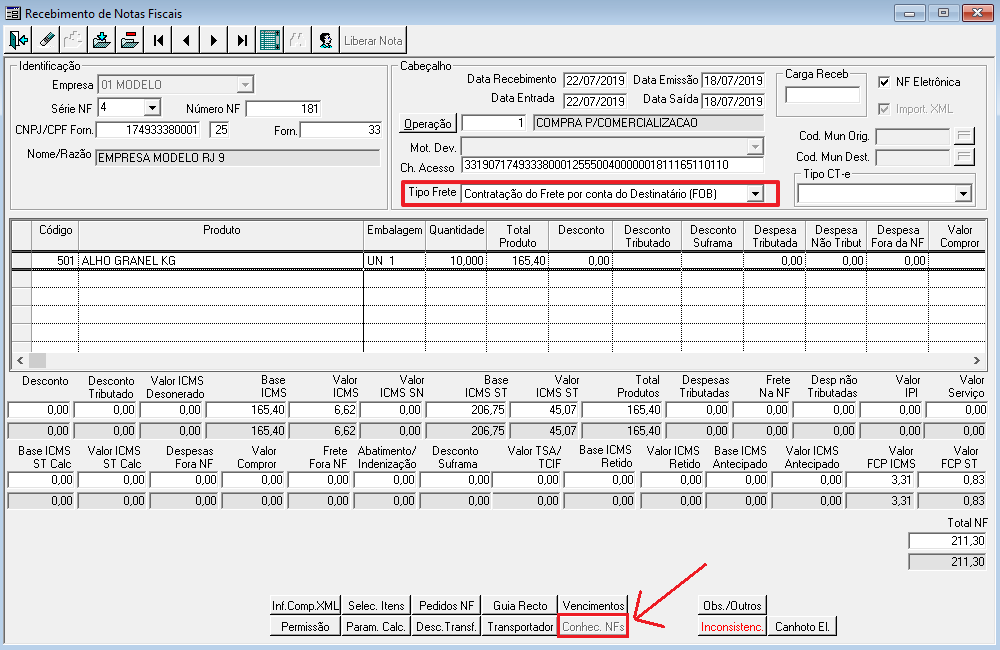Viewport: 1000px width, 650px height.
Task: Click the Desc.Transf. button
Action: pos(446,626)
